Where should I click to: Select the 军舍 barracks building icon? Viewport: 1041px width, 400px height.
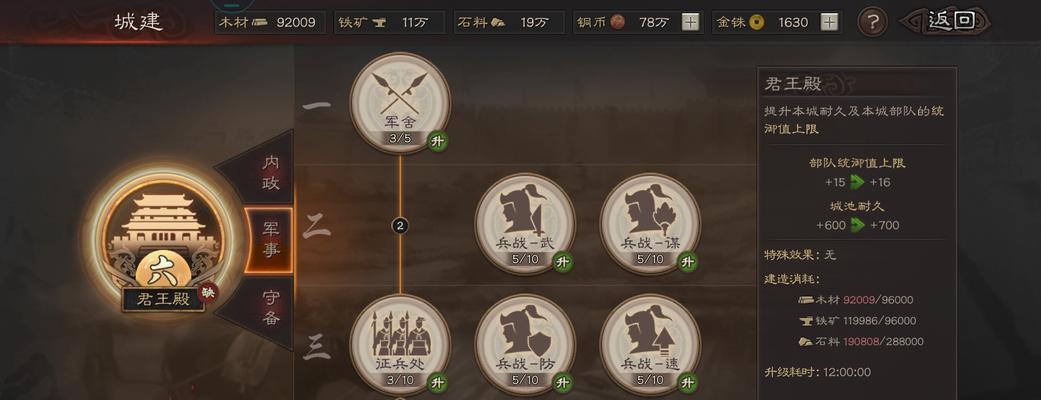[400, 102]
